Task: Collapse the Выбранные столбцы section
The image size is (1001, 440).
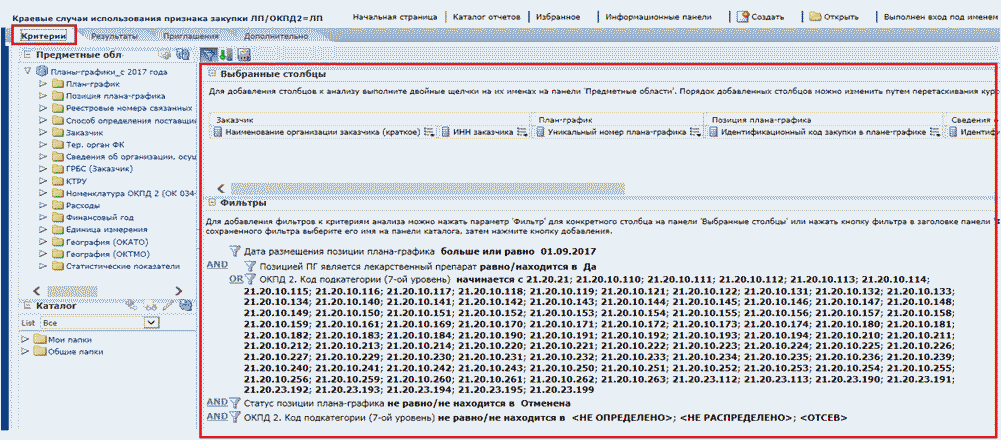Action: coord(212,75)
